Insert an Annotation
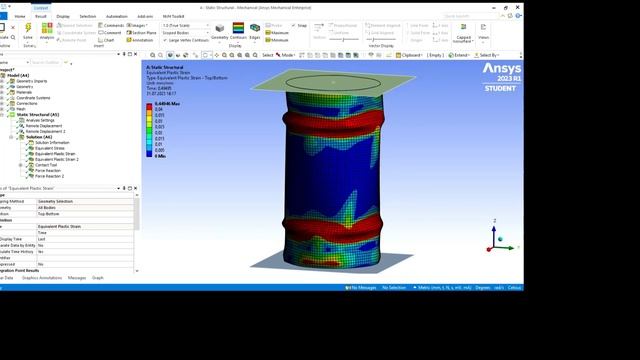Viewport: 640px width, 360px height. coord(140,40)
